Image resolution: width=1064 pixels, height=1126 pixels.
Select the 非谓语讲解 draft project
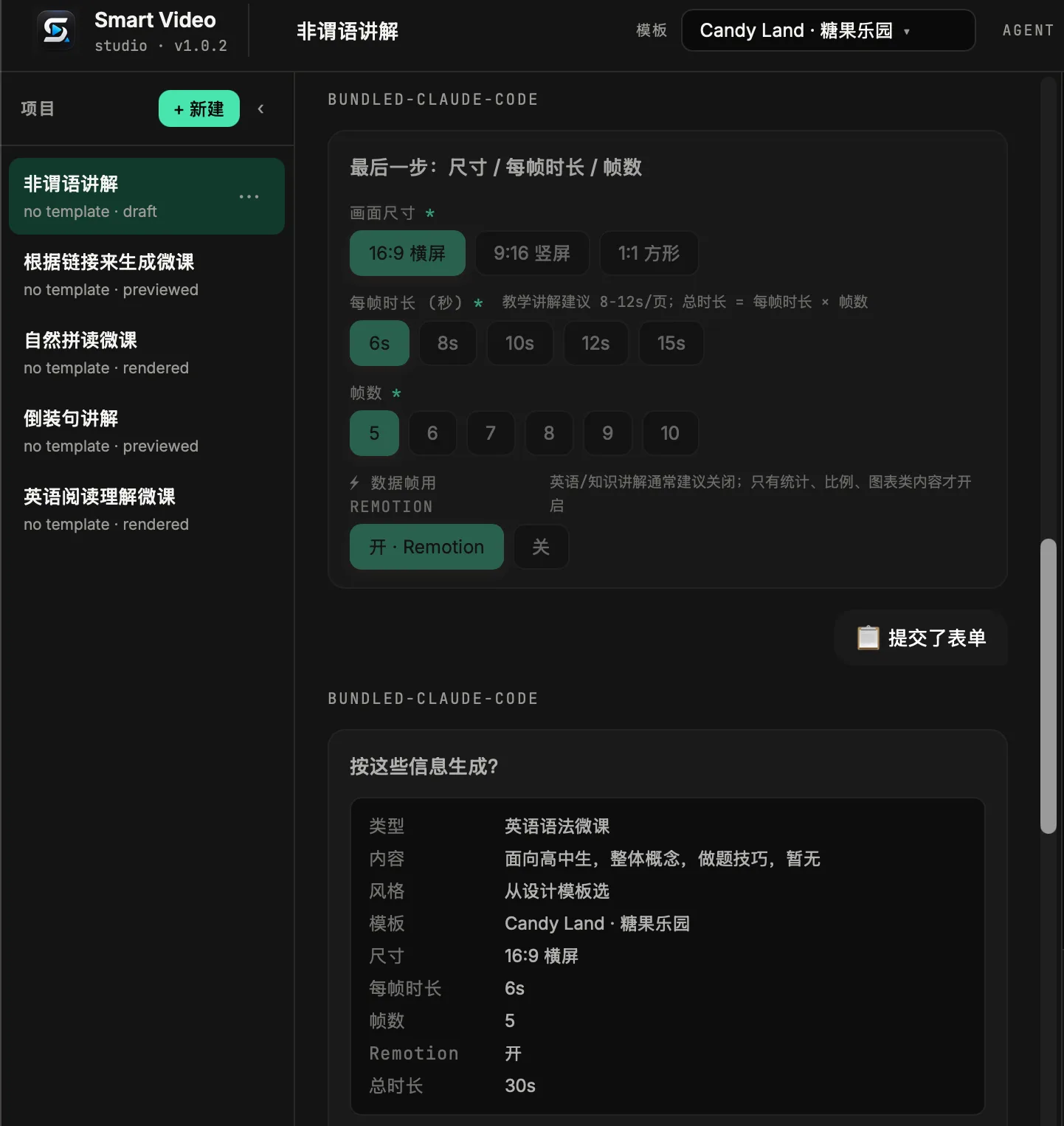point(147,196)
